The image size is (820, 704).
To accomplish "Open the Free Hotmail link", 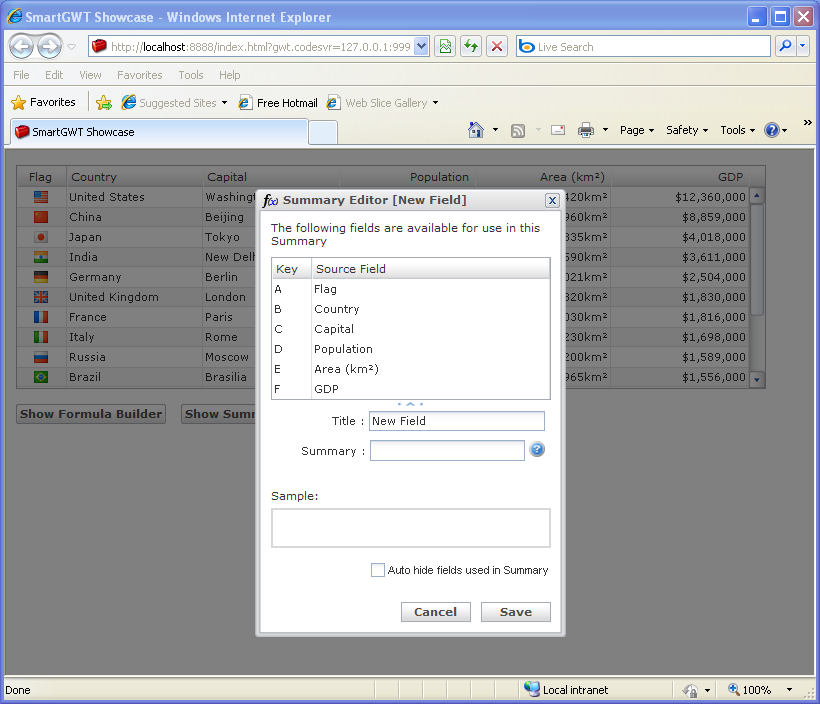I will click(x=278, y=103).
